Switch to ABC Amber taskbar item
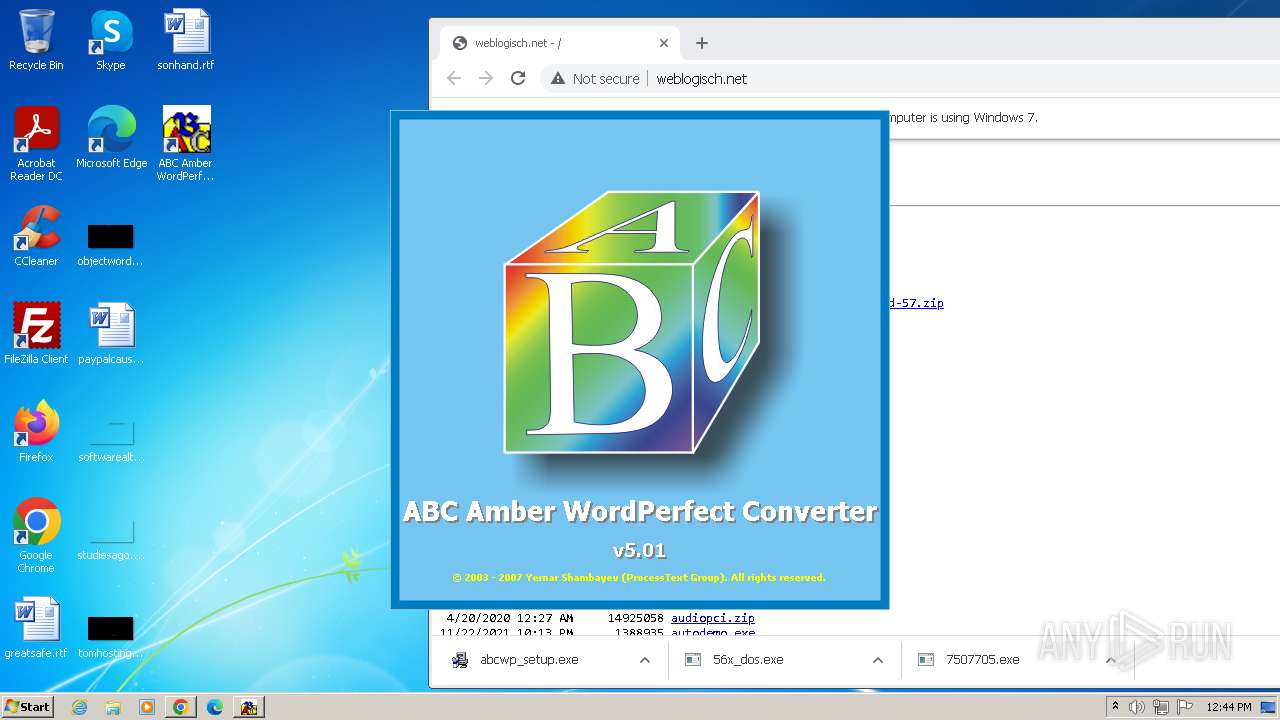The image size is (1280, 720). tap(248, 707)
